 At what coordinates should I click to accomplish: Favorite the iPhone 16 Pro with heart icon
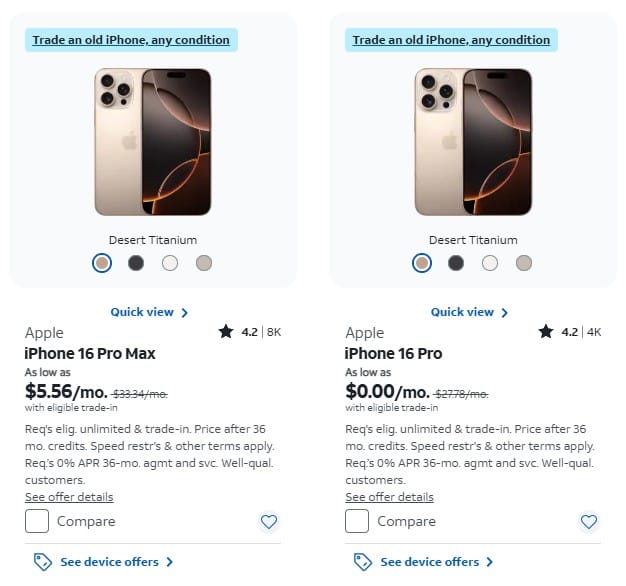coord(589,521)
